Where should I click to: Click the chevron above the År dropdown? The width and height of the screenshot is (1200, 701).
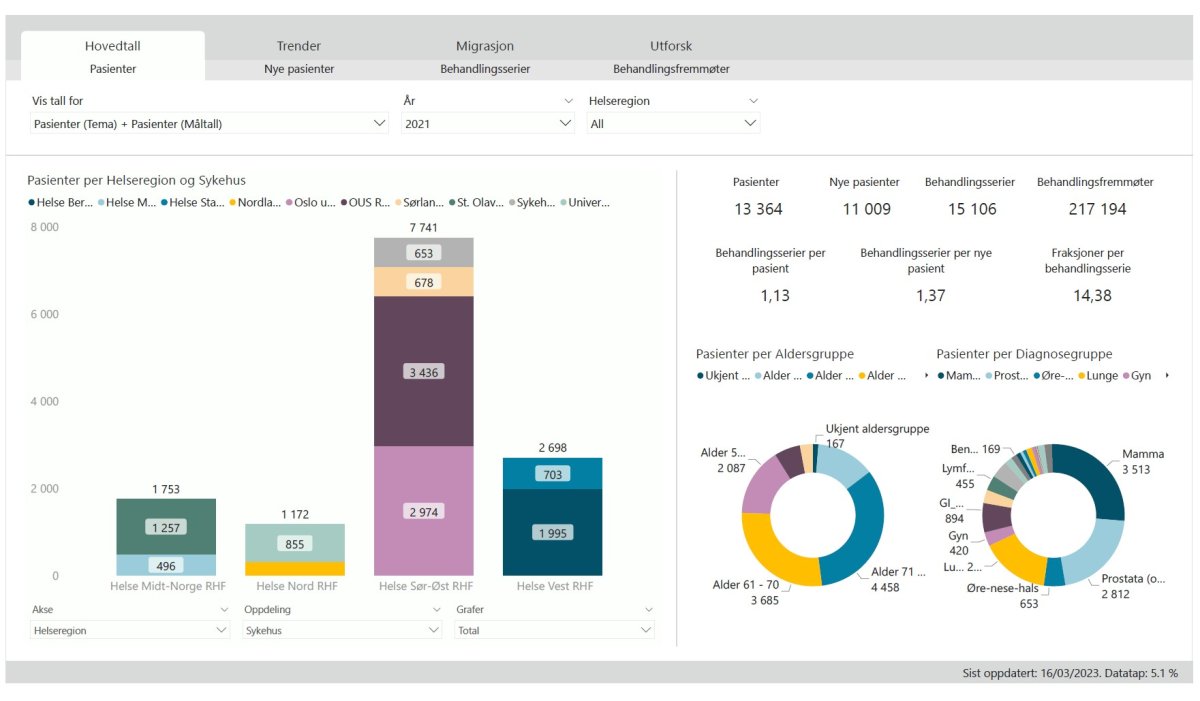click(x=568, y=101)
